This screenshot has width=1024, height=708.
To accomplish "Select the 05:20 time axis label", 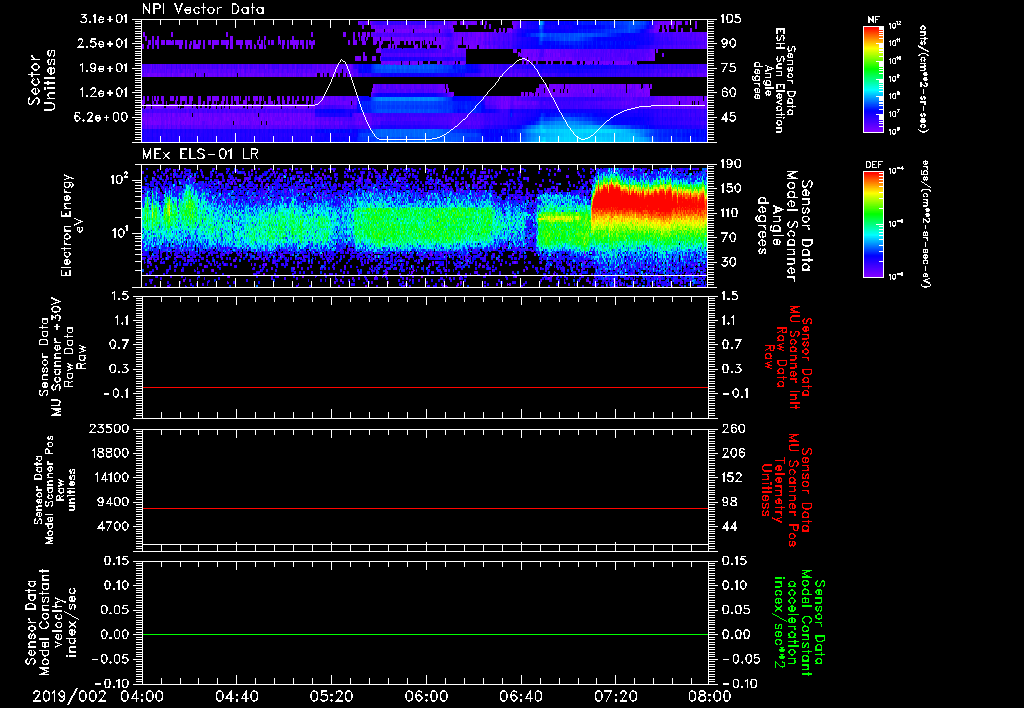I will click(331, 696).
